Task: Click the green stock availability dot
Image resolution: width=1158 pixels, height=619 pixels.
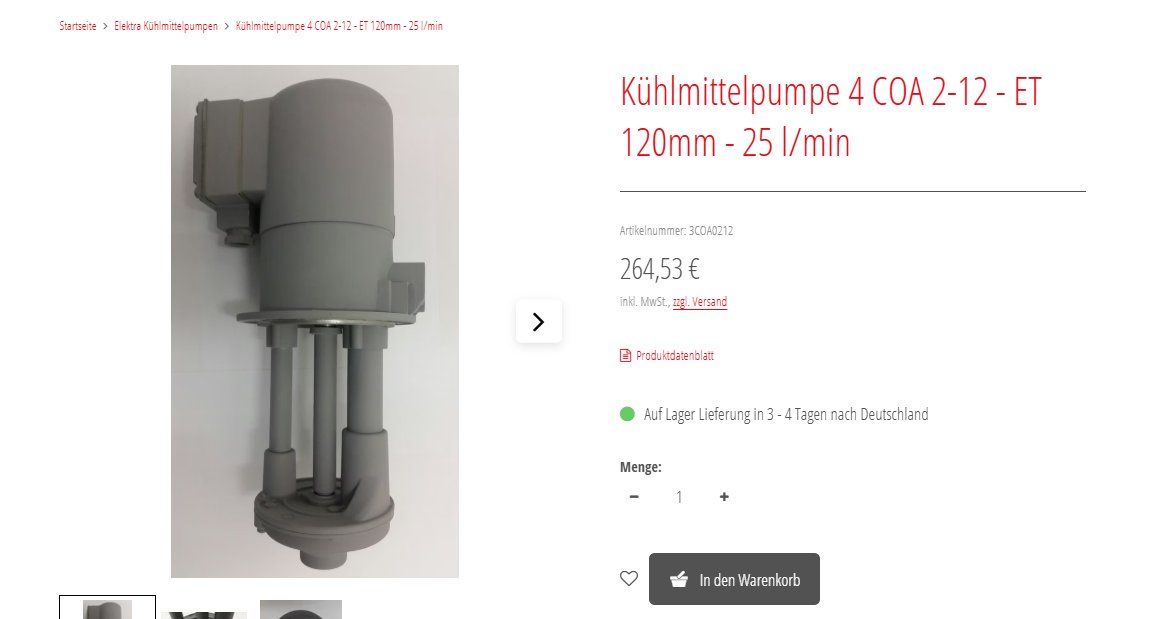Action: point(627,414)
